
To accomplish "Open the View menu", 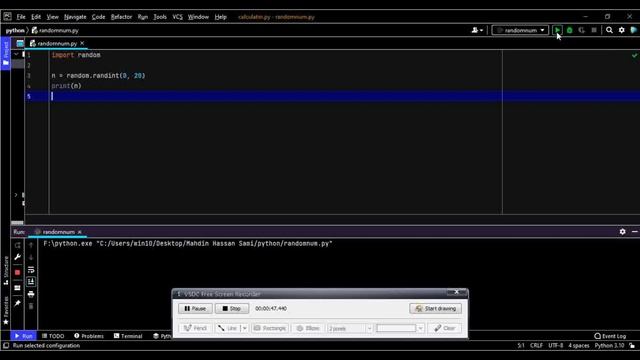I will point(52,17).
